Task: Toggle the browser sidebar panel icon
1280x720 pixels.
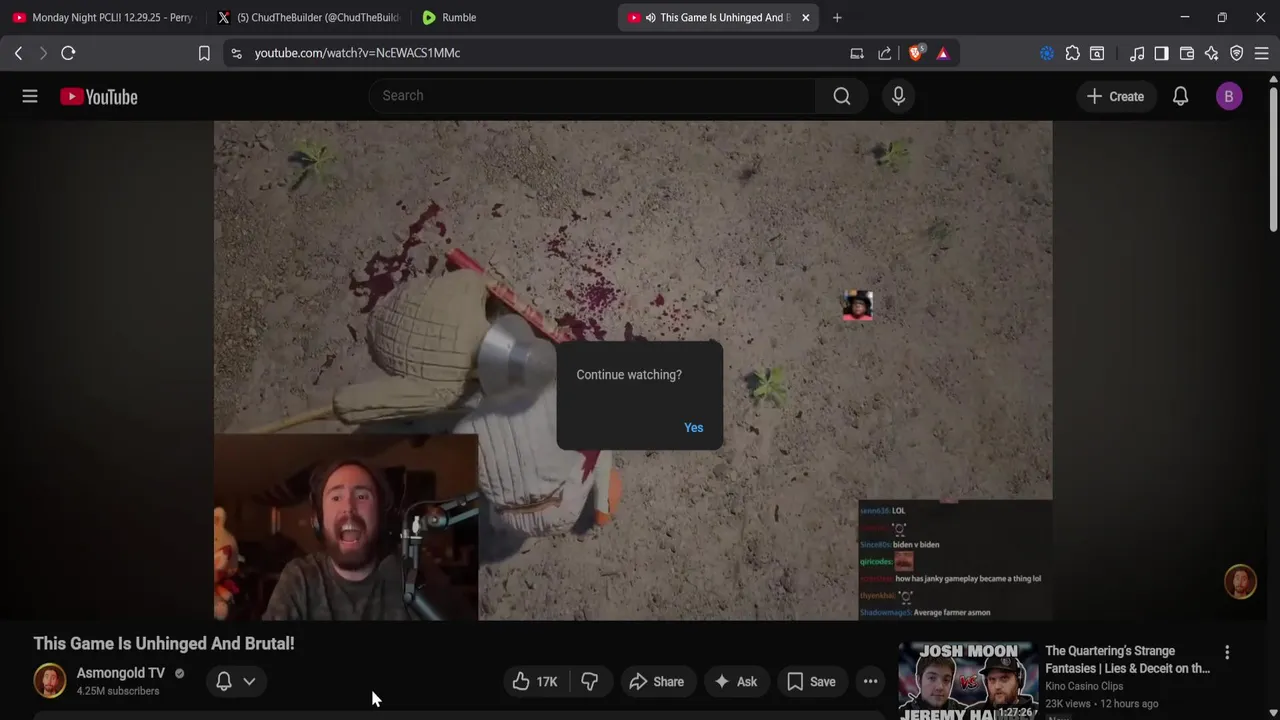Action: tap(1161, 53)
